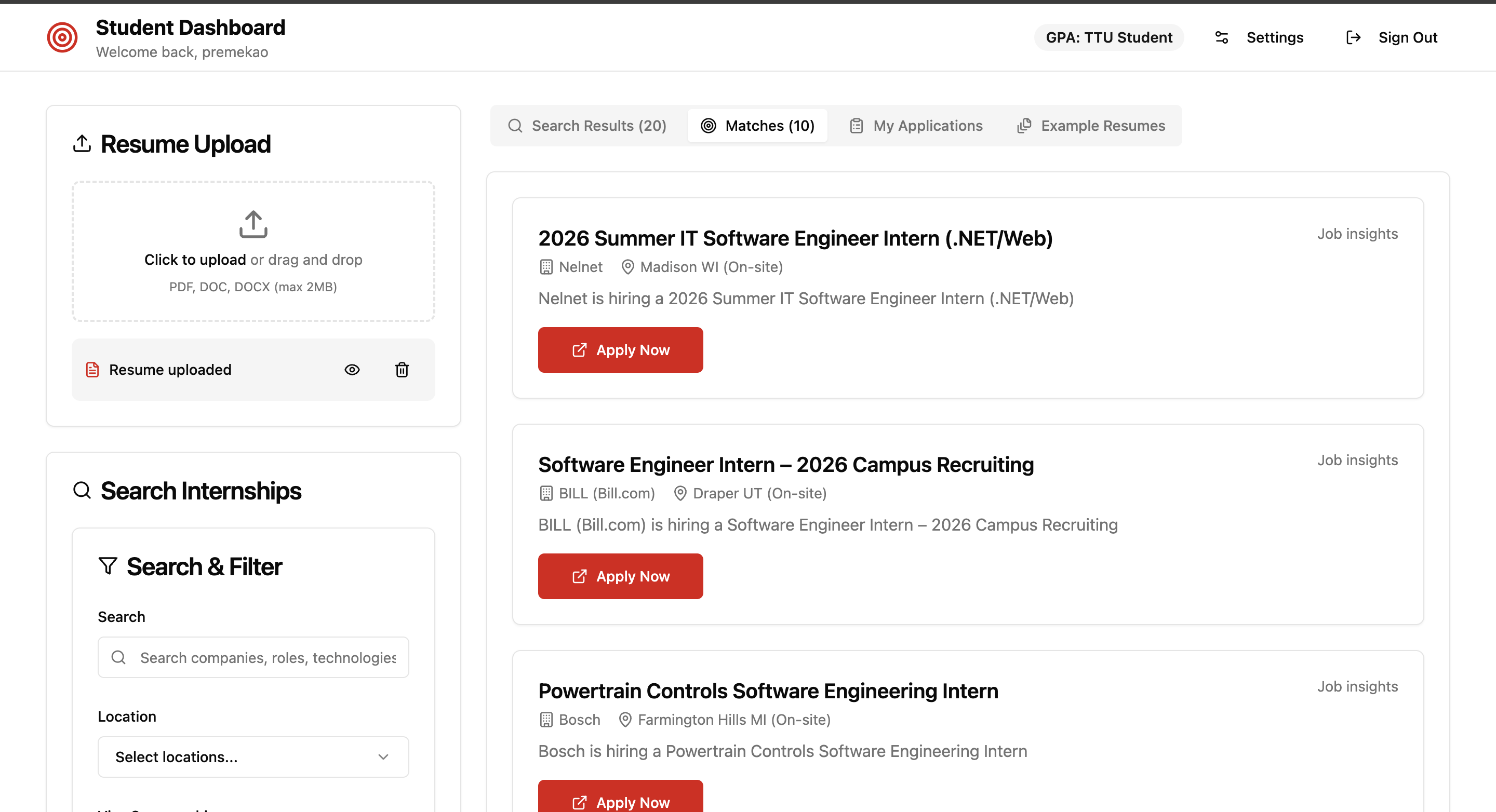
Task: Switch to Search Results (20) tab
Action: (587, 126)
